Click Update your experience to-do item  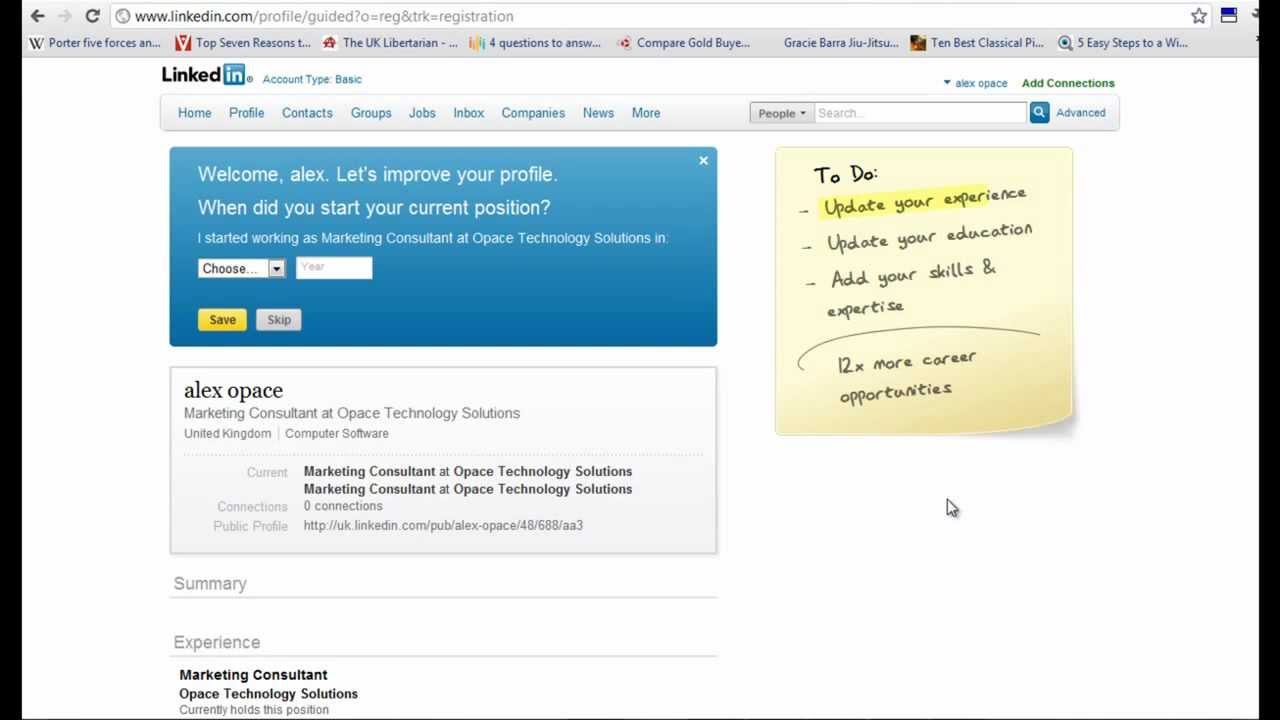coord(925,201)
